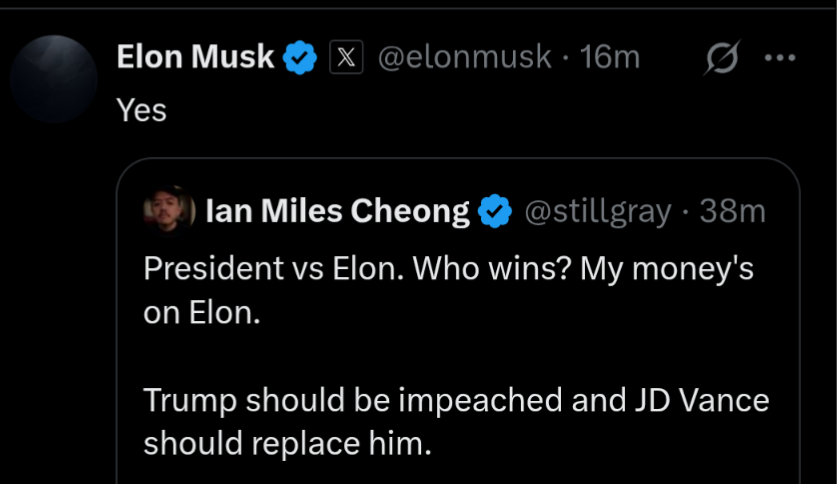
Task: Visit the @stillgray handle link
Action: tap(597, 212)
